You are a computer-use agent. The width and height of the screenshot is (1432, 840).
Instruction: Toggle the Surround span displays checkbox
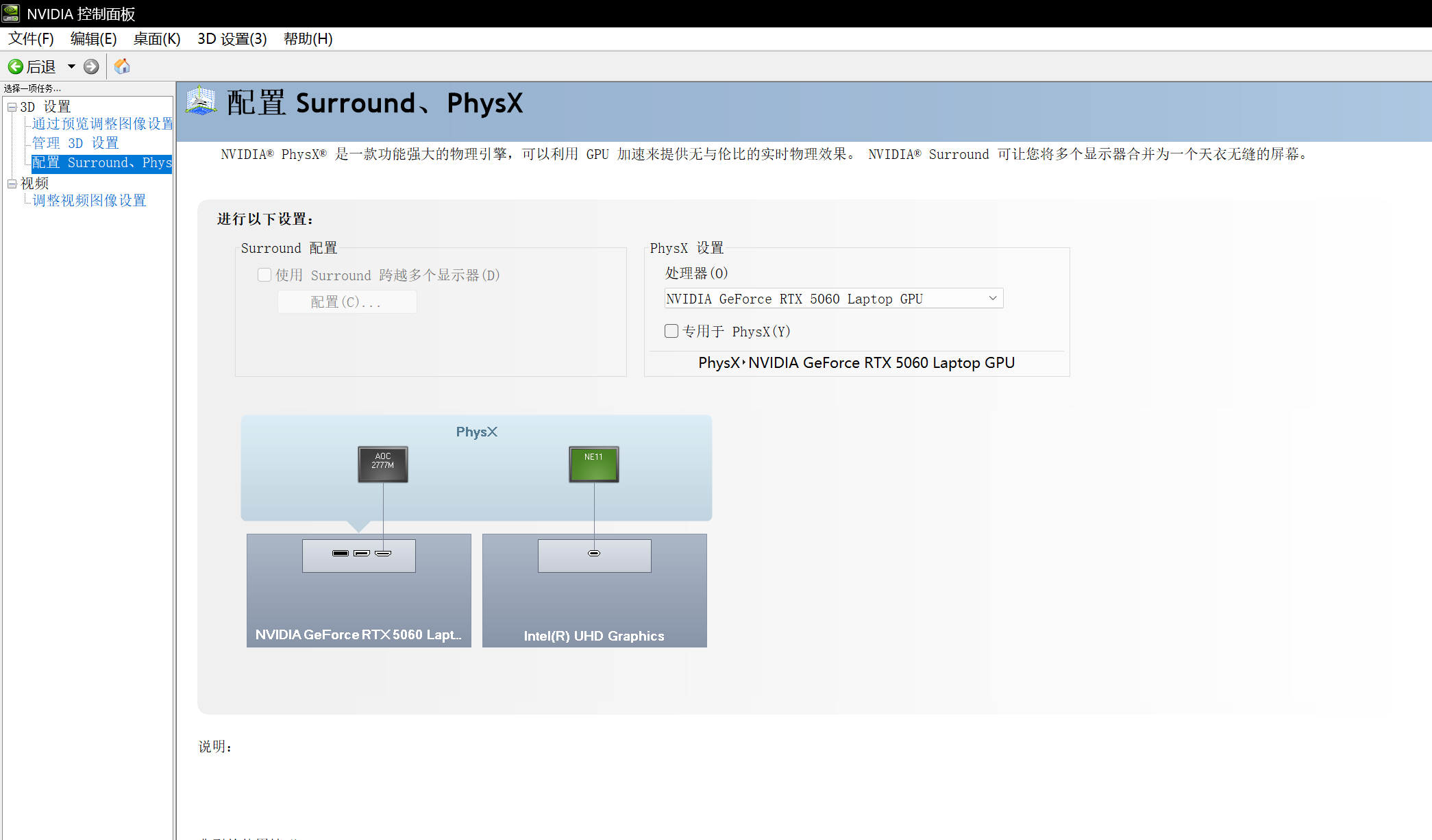coord(264,275)
